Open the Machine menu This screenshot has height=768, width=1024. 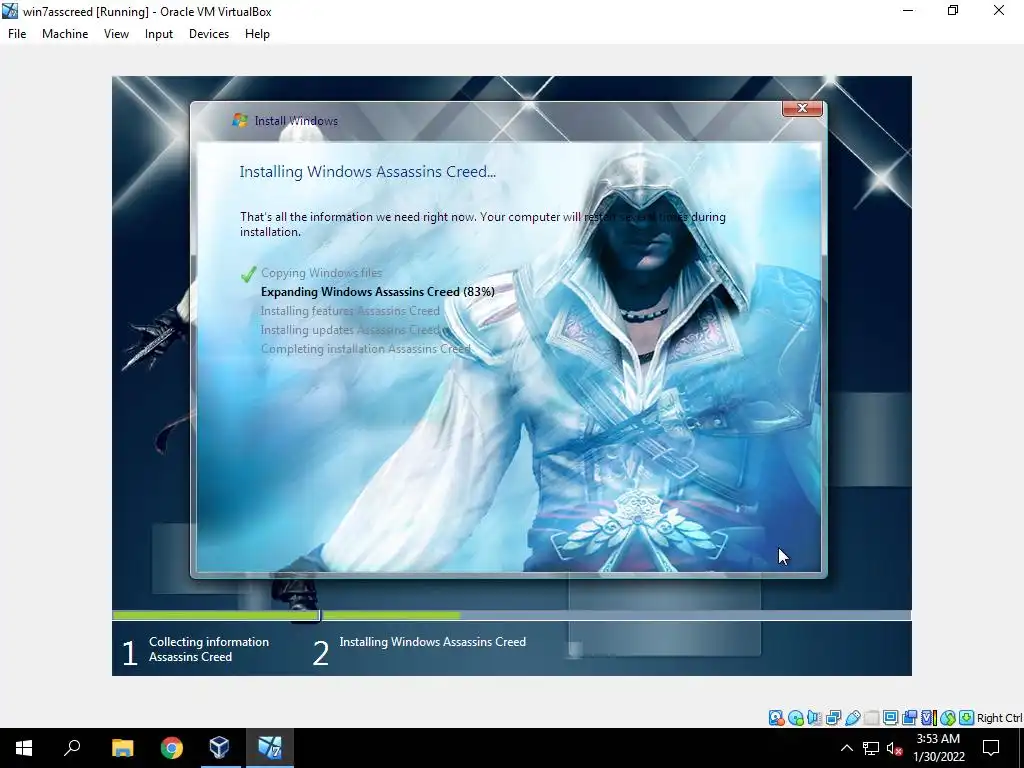tap(65, 34)
